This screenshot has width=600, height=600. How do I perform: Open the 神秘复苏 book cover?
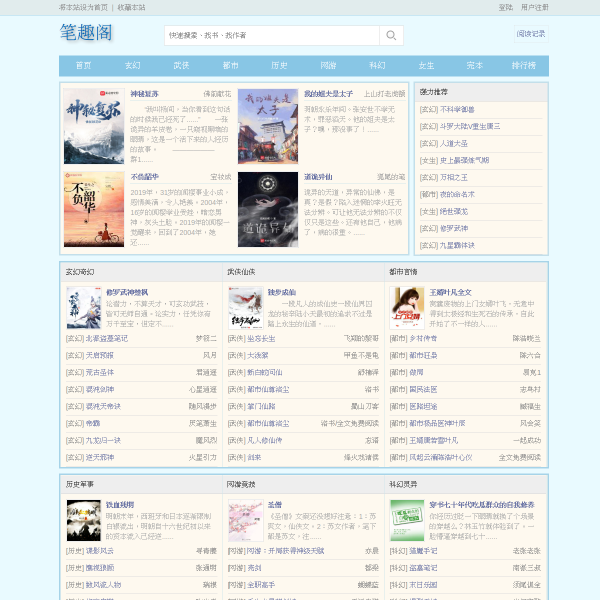(x=94, y=126)
